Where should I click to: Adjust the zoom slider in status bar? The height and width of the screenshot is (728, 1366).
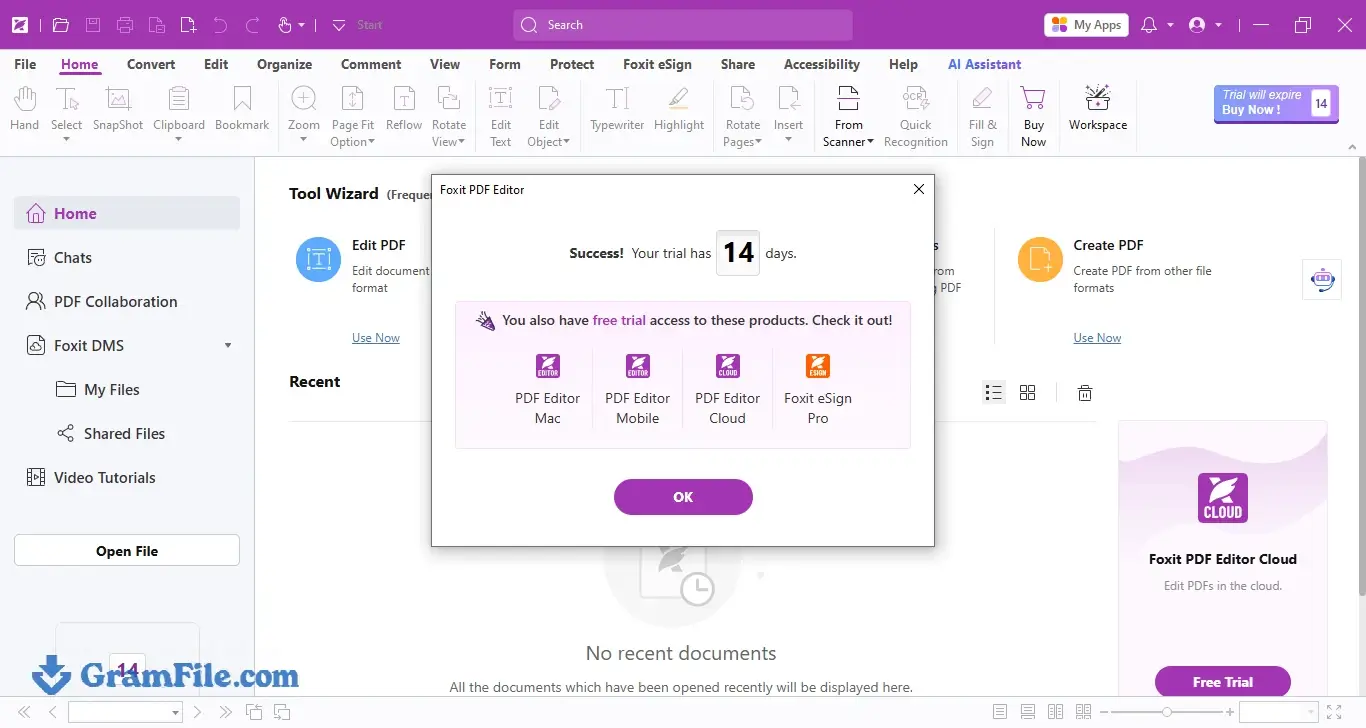point(1166,712)
